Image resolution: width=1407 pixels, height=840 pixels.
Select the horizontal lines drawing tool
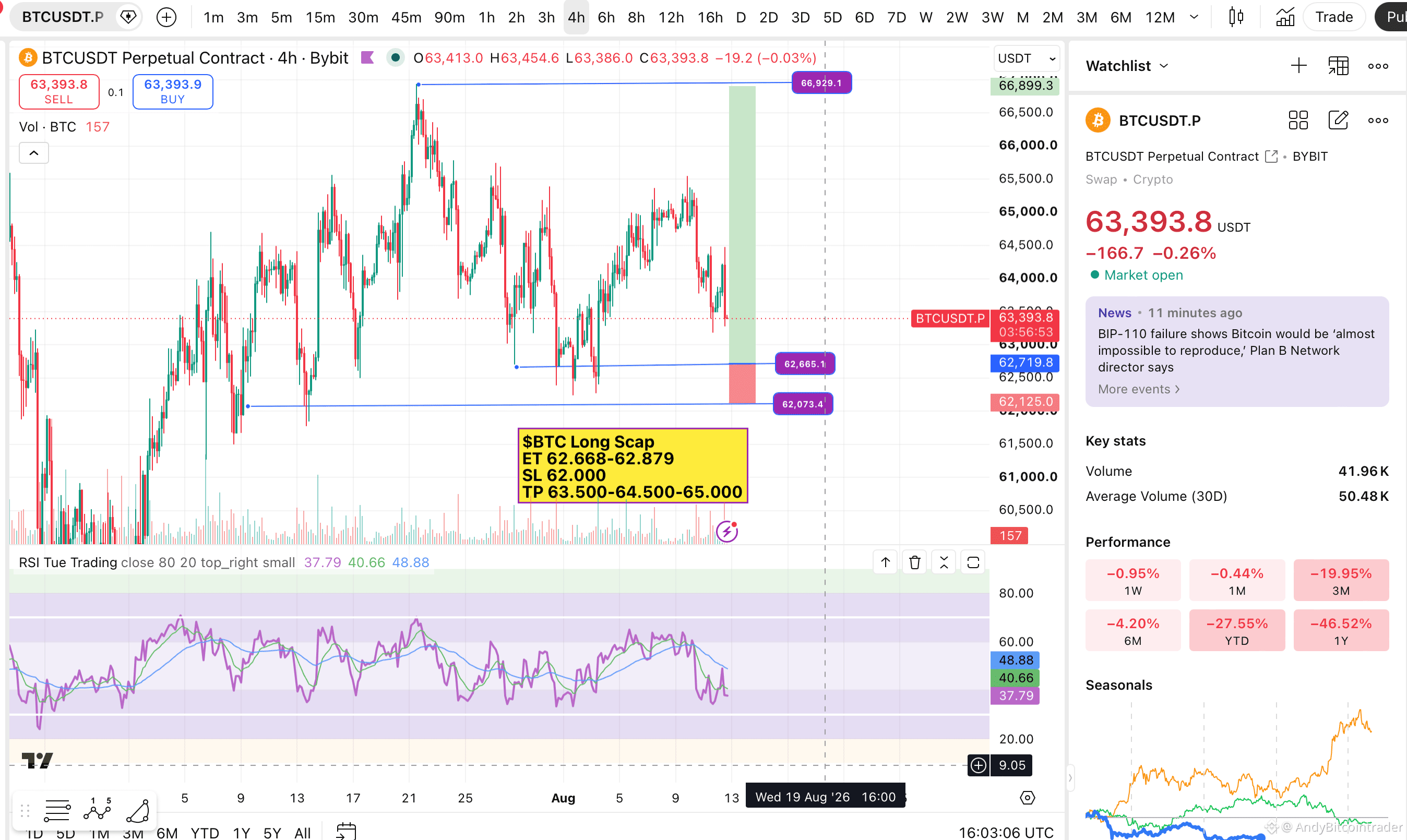pos(57,811)
